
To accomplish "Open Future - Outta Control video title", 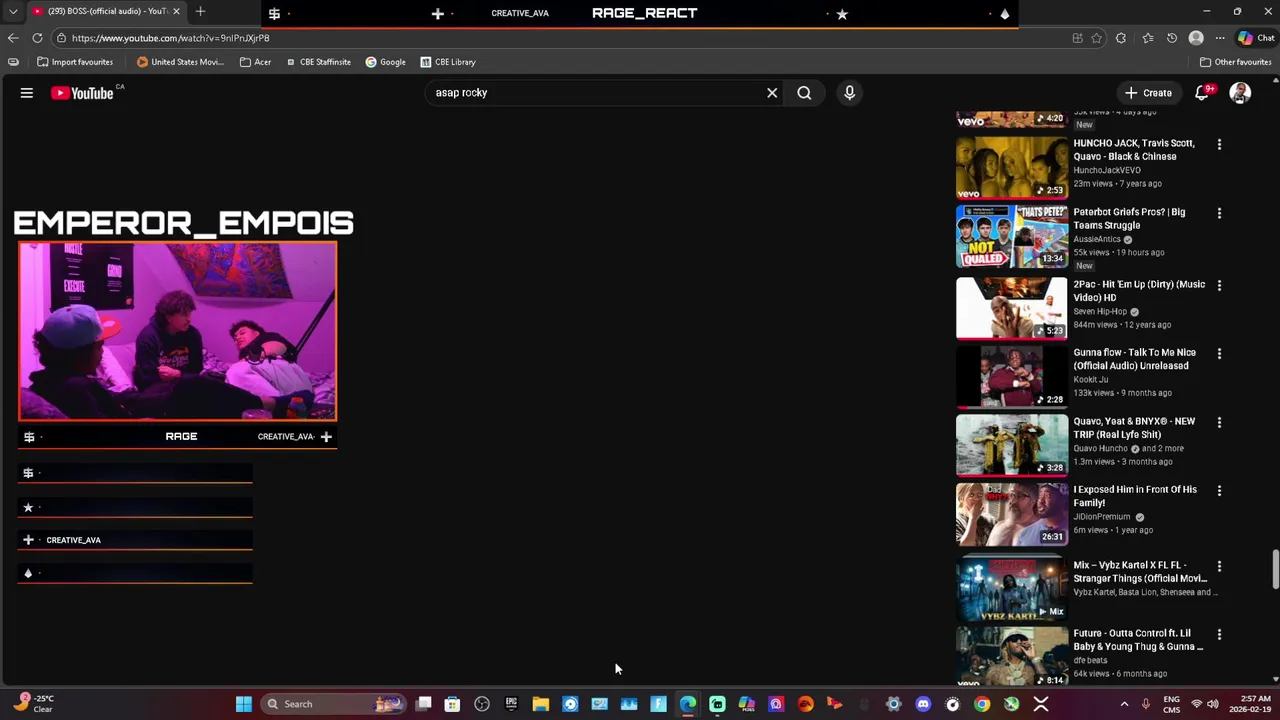I will [1138, 640].
